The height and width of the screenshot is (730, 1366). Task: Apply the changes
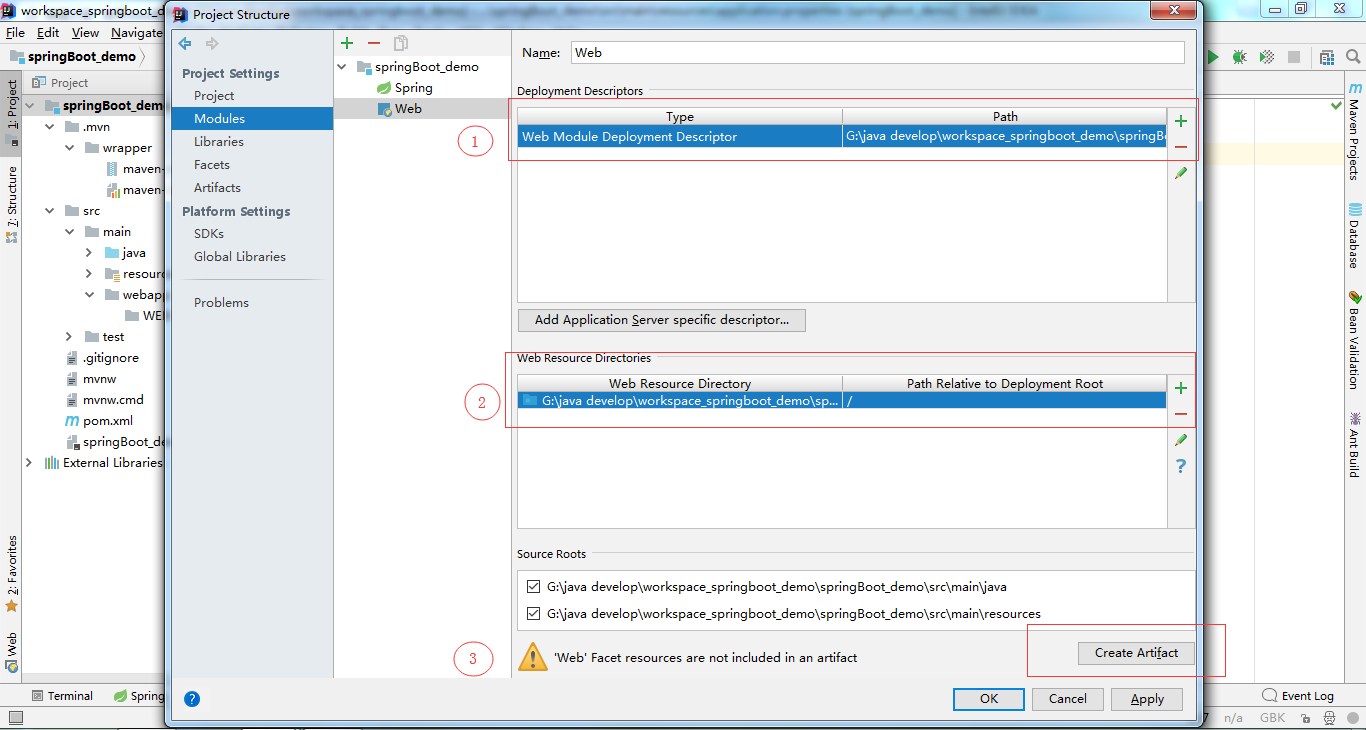[x=1147, y=699]
